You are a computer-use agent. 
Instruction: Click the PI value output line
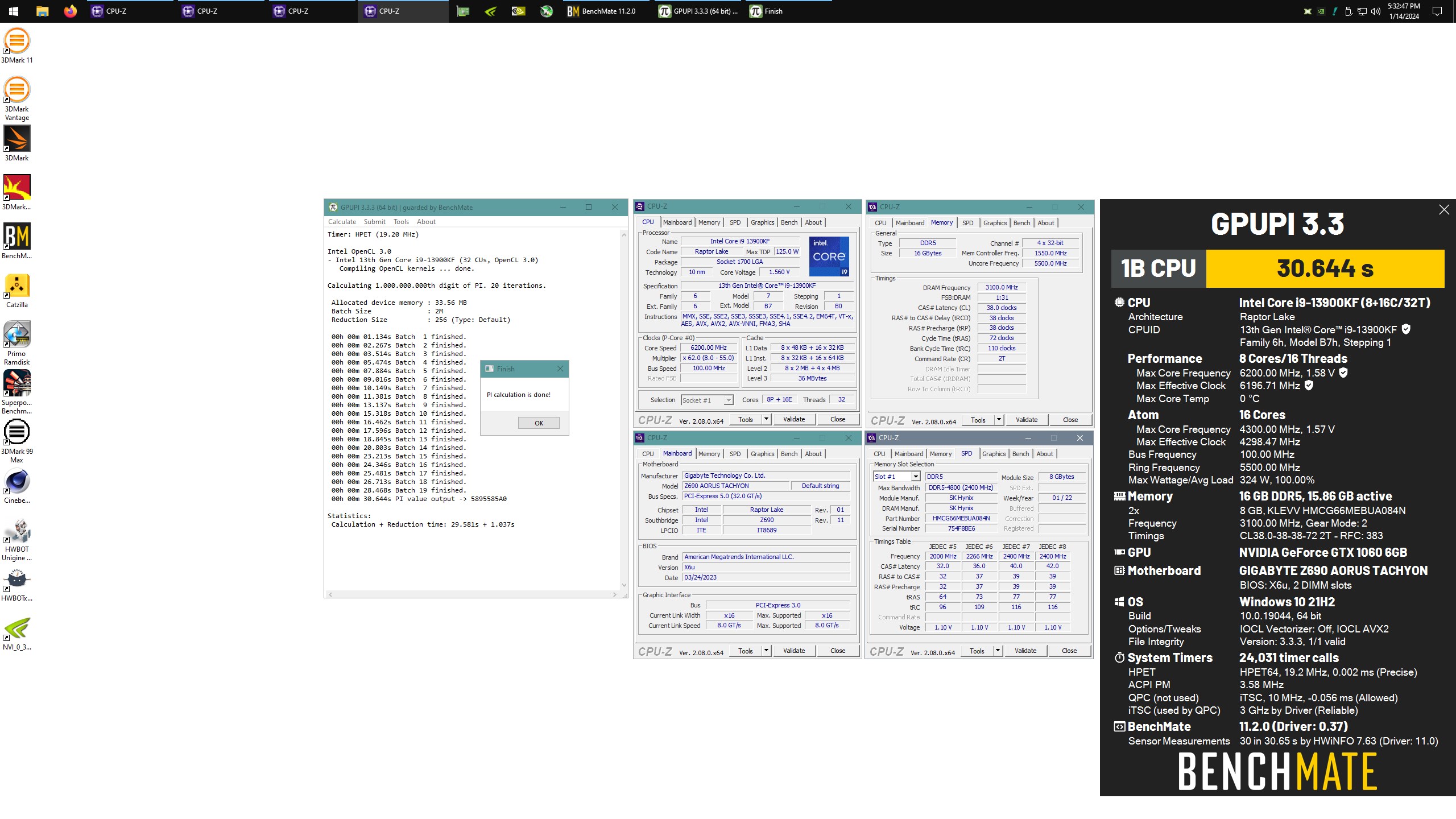419,499
